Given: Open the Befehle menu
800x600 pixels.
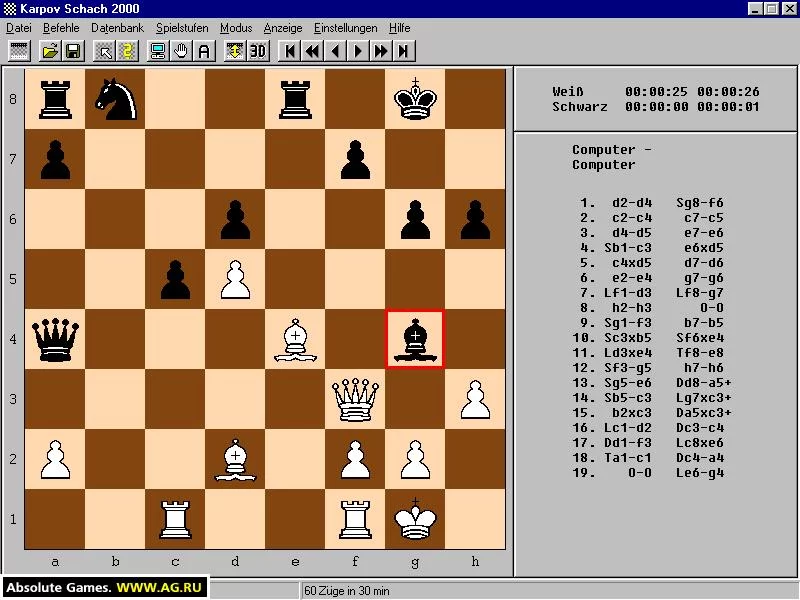Looking at the screenshot, I should (x=61, y=28).
